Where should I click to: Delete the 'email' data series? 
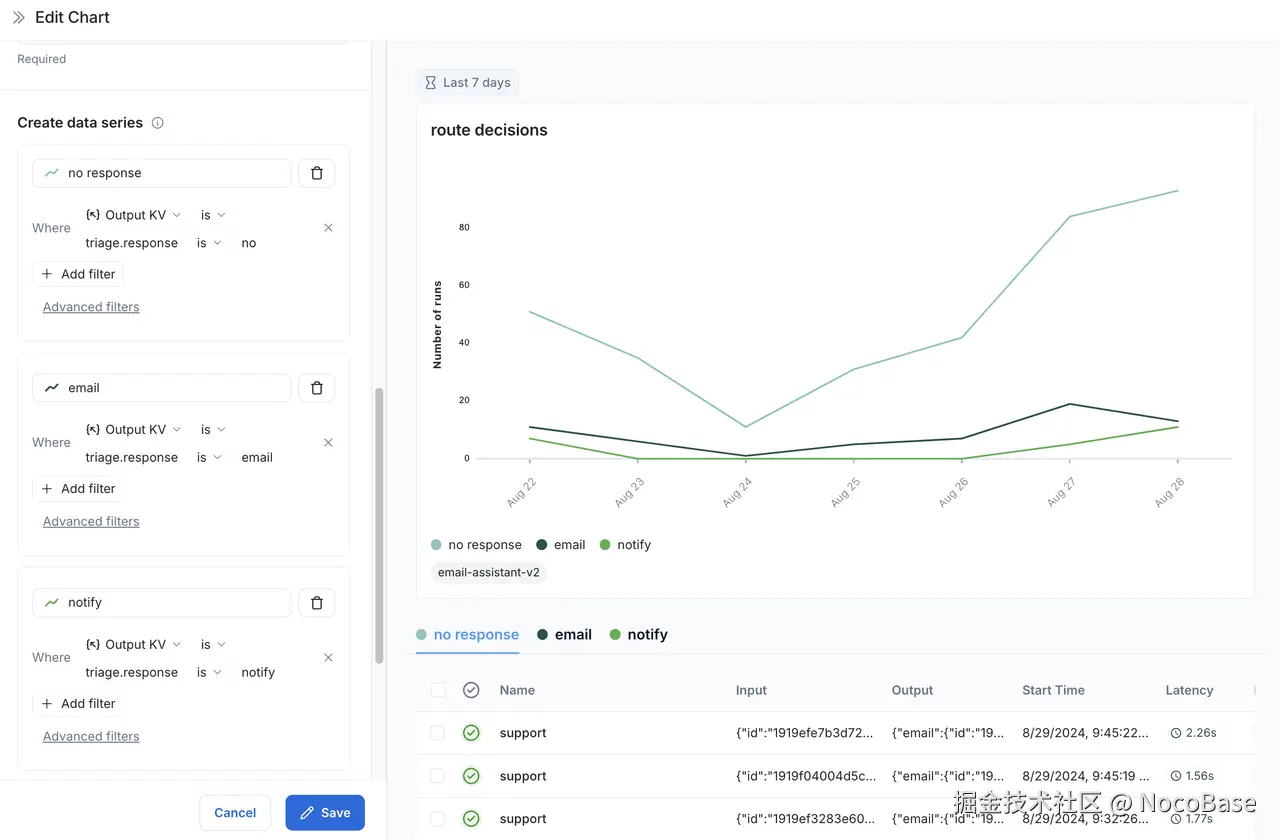click(x=317, y=388)
